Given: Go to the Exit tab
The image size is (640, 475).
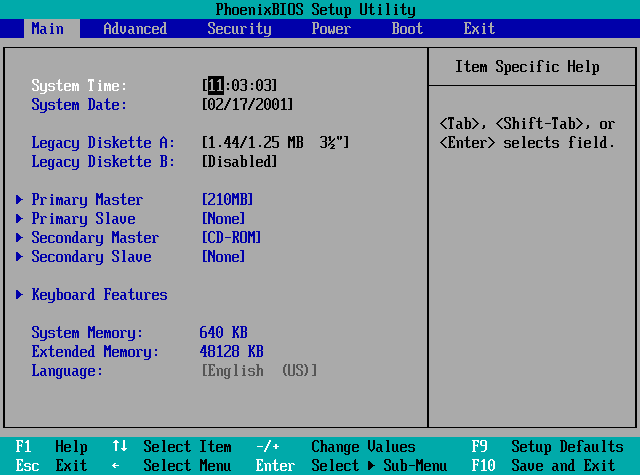Looking at the screenshot, I should [x=479, y=29].
